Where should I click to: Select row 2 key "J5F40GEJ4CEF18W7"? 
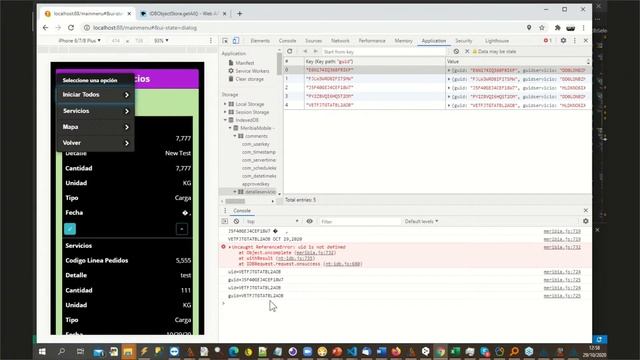(329, 88)
